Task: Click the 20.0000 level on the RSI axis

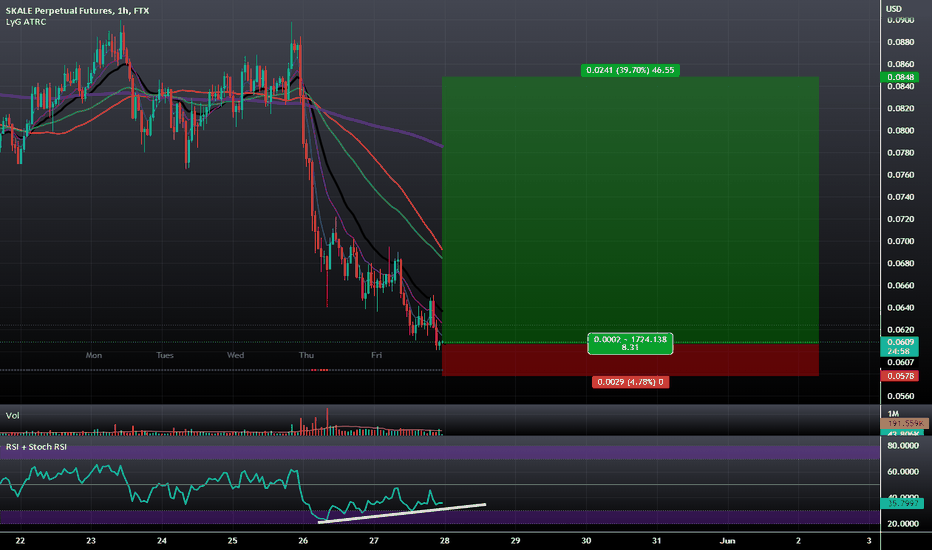Action: (903, 524)
